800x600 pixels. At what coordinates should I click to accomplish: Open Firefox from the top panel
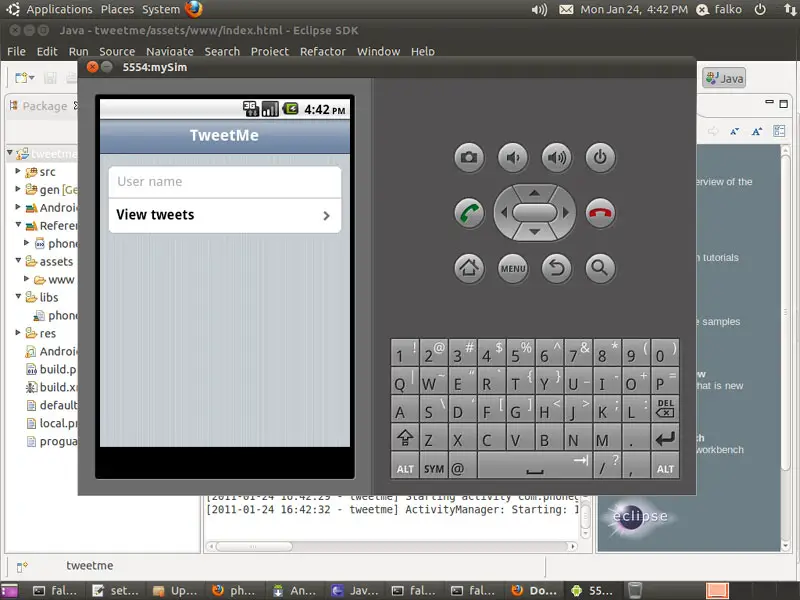pyautogui.click(x=194, y=9)
